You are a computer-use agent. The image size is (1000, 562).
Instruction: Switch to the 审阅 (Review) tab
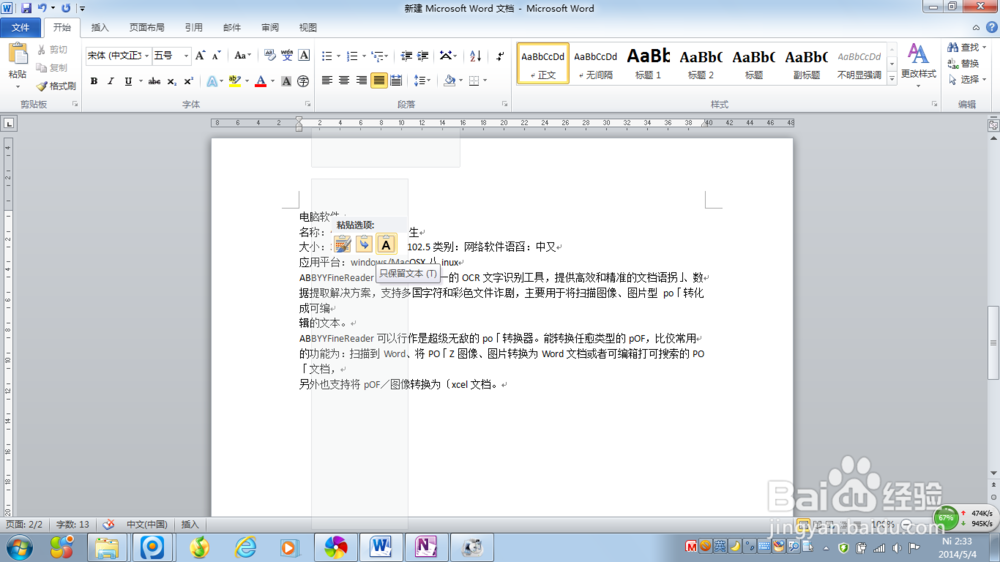point(270,27)
